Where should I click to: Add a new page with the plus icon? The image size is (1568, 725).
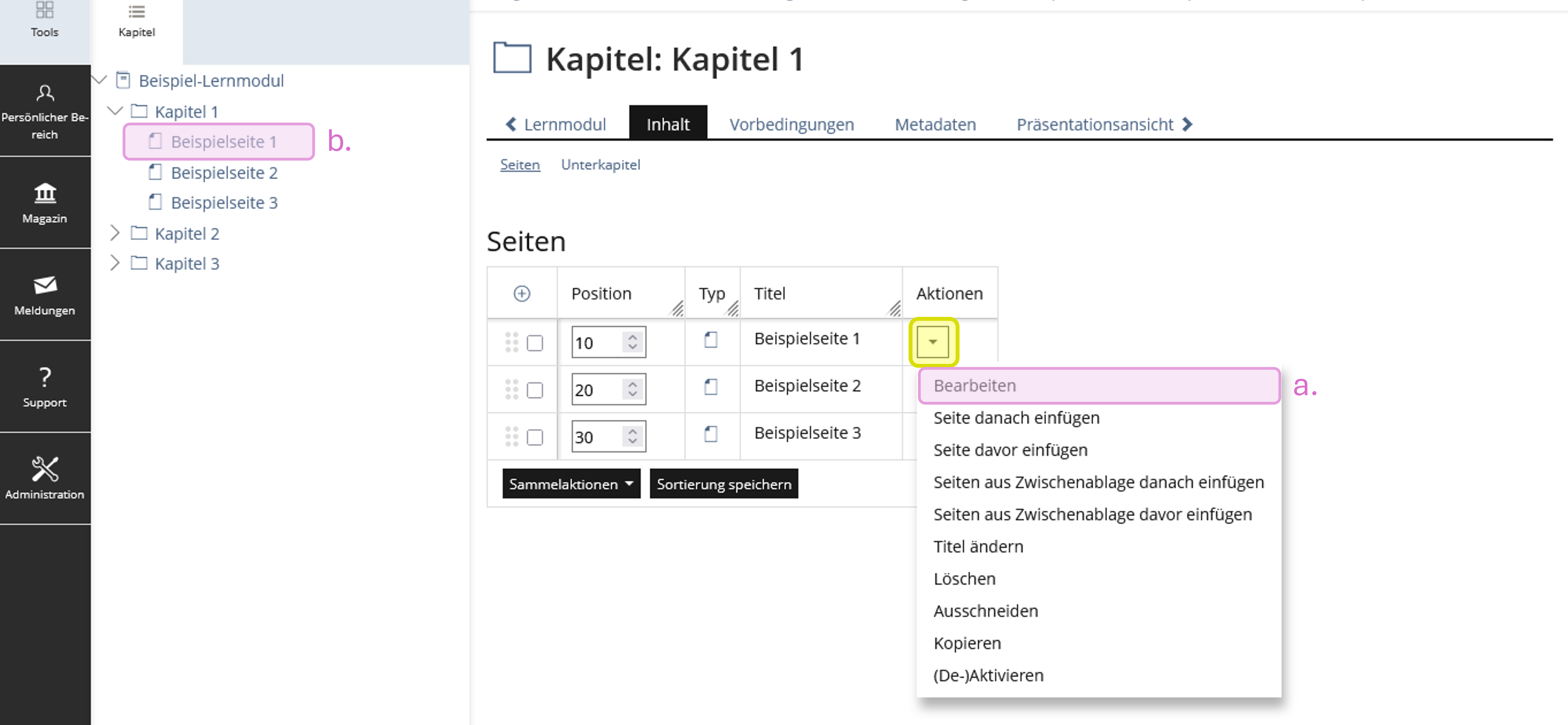(x=521, y=293)
